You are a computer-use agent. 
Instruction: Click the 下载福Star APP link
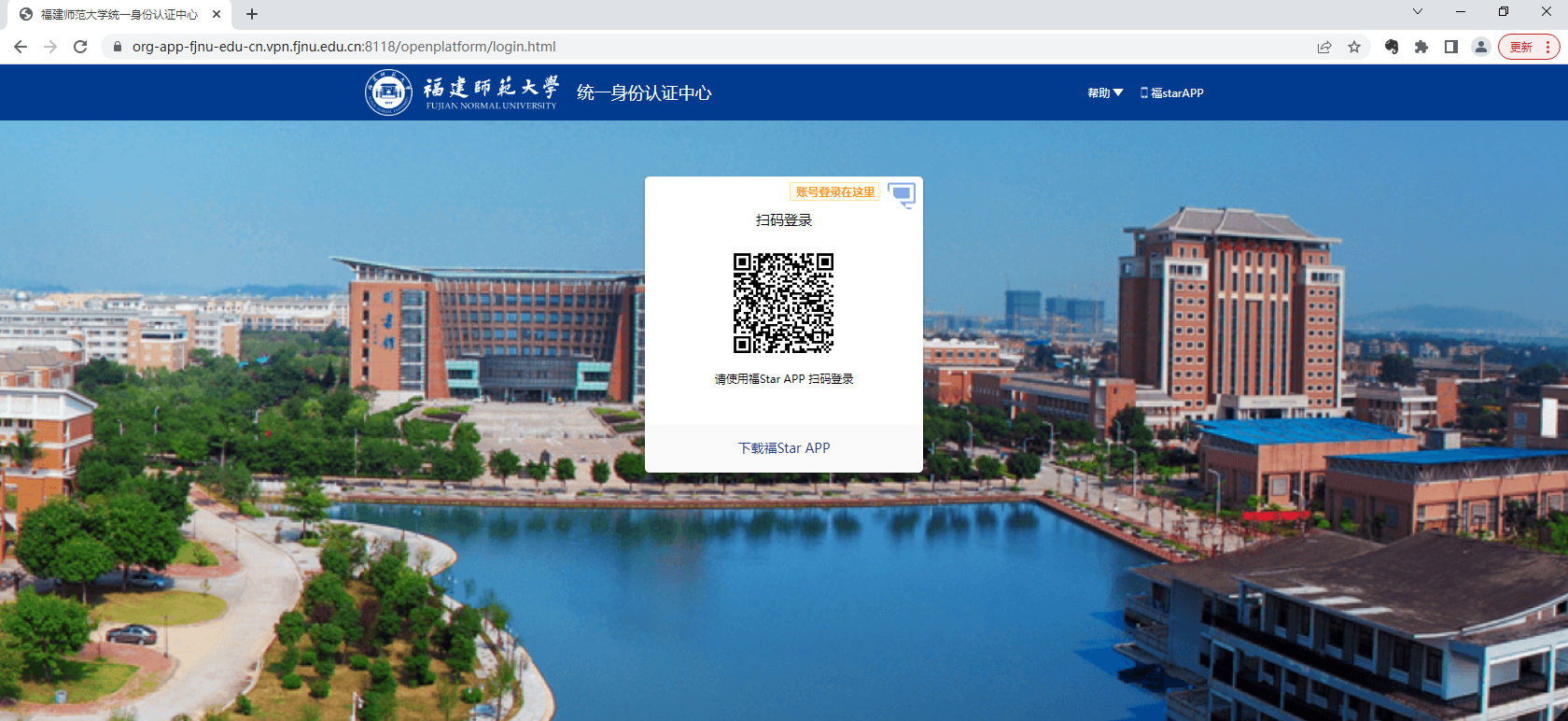point(784,448)
